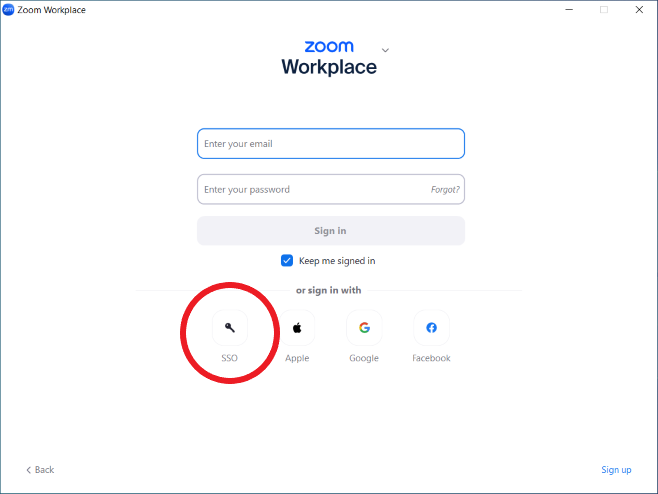The height and width of the screenshot is (494, 658).
Task: Go Back to the previous screen
Action: pos(40,470)
